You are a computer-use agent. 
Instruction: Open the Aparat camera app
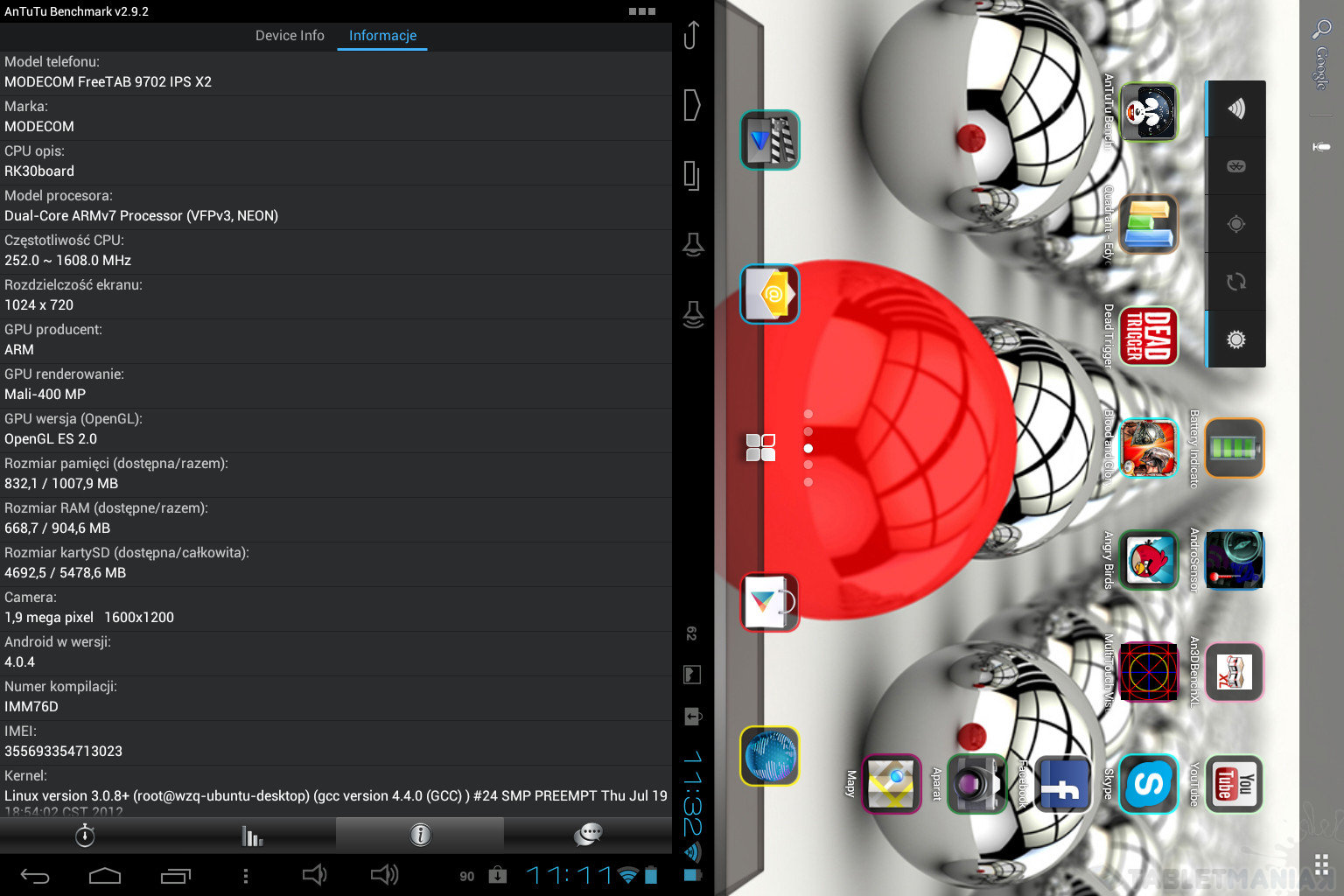click(976, 784)
